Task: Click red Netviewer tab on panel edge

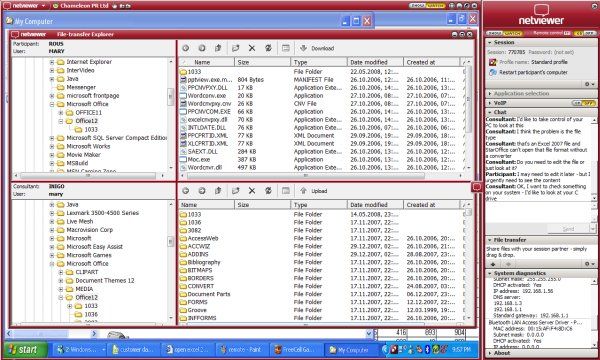Action: click(477, 187)
